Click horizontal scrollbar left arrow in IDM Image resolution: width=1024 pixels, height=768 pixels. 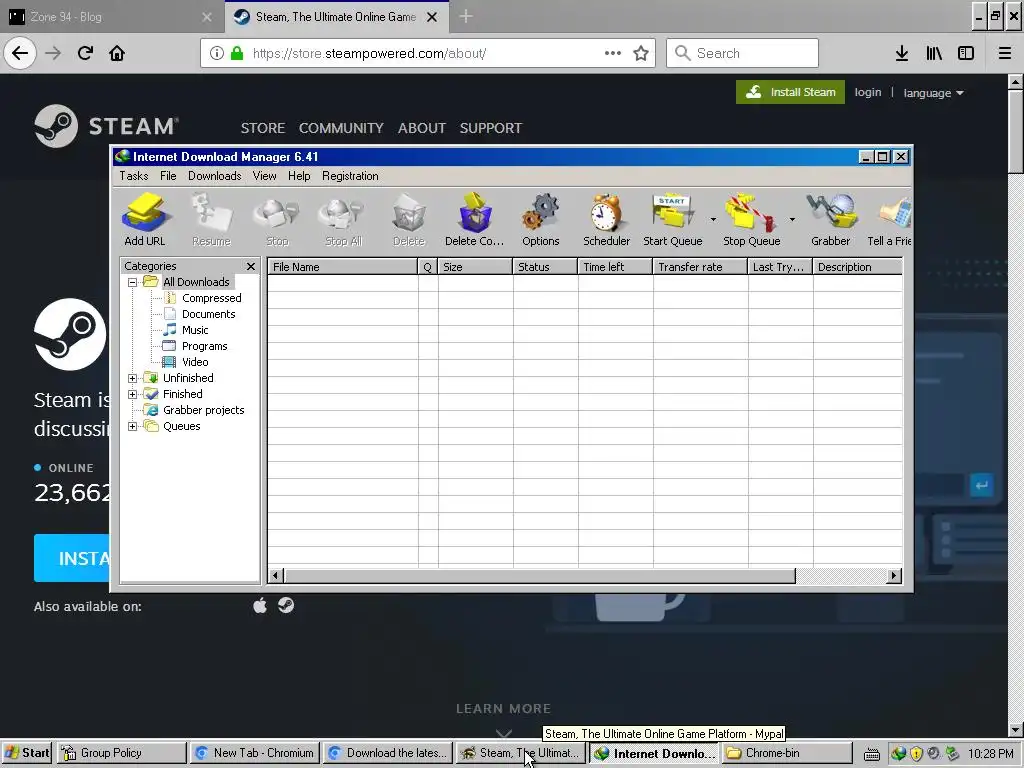point(275,575)
